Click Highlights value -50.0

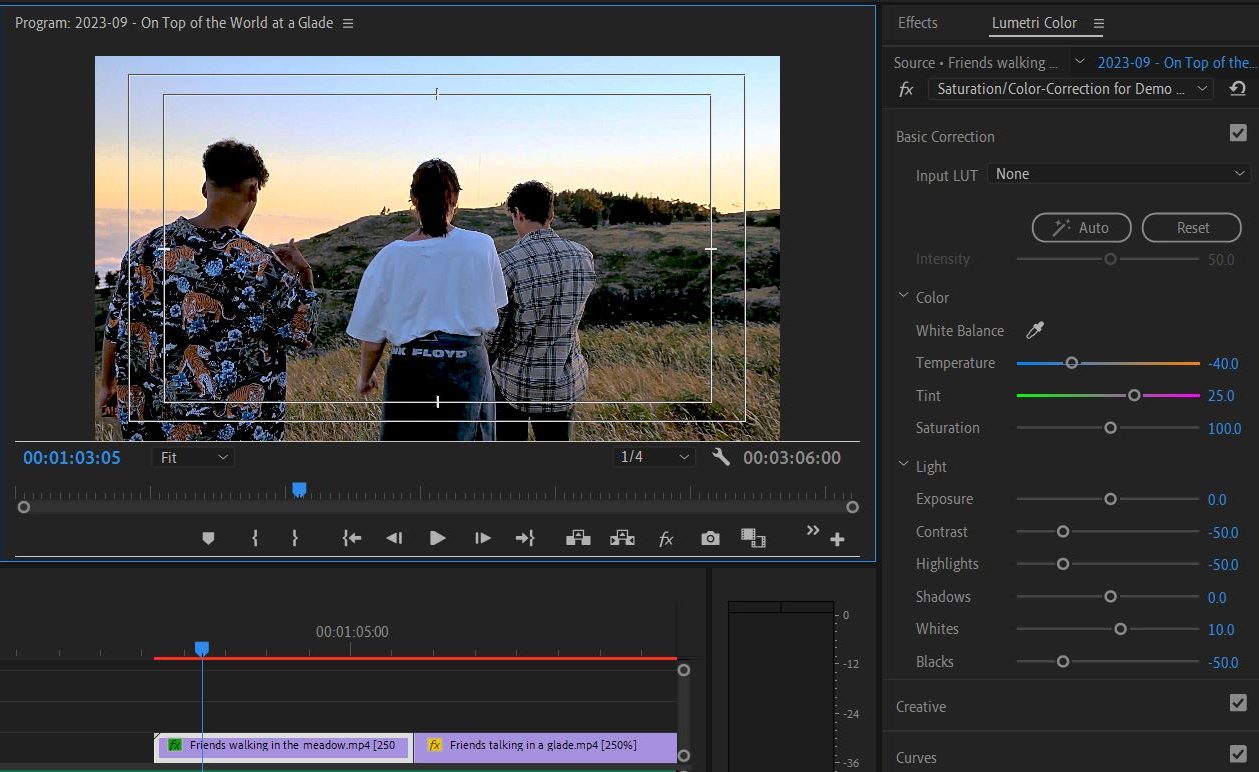pos(1223,564)
